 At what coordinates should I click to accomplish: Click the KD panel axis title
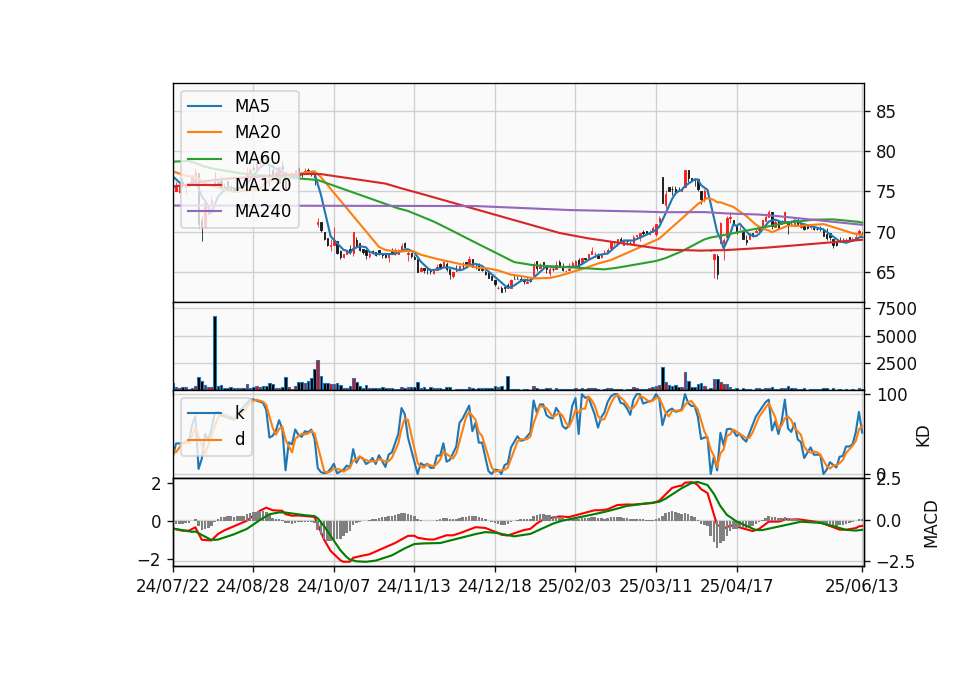pos(923,437)
